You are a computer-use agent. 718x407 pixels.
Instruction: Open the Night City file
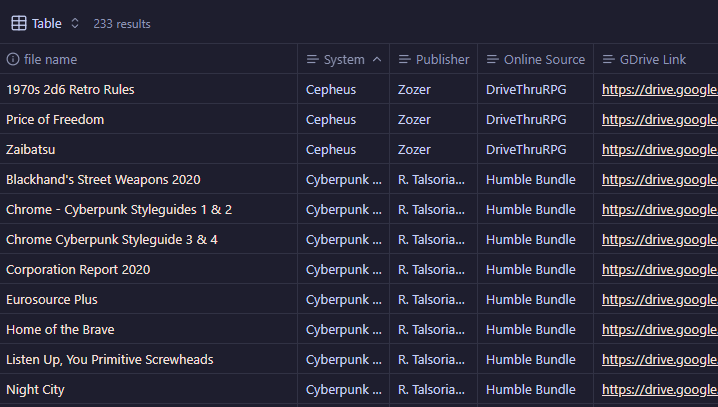(x=35, y=390)
